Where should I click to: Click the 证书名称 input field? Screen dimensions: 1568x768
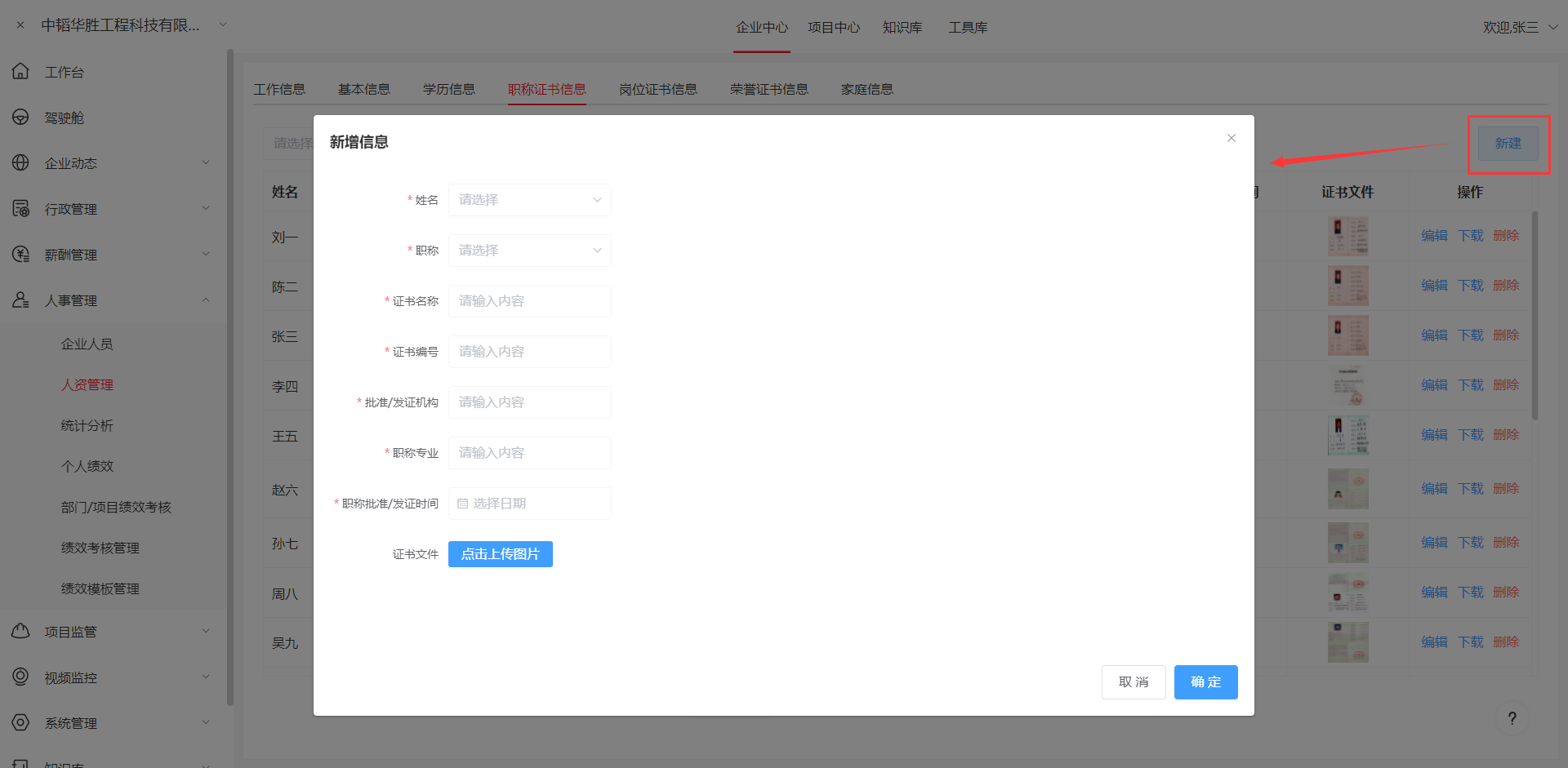tap(529, 301)
